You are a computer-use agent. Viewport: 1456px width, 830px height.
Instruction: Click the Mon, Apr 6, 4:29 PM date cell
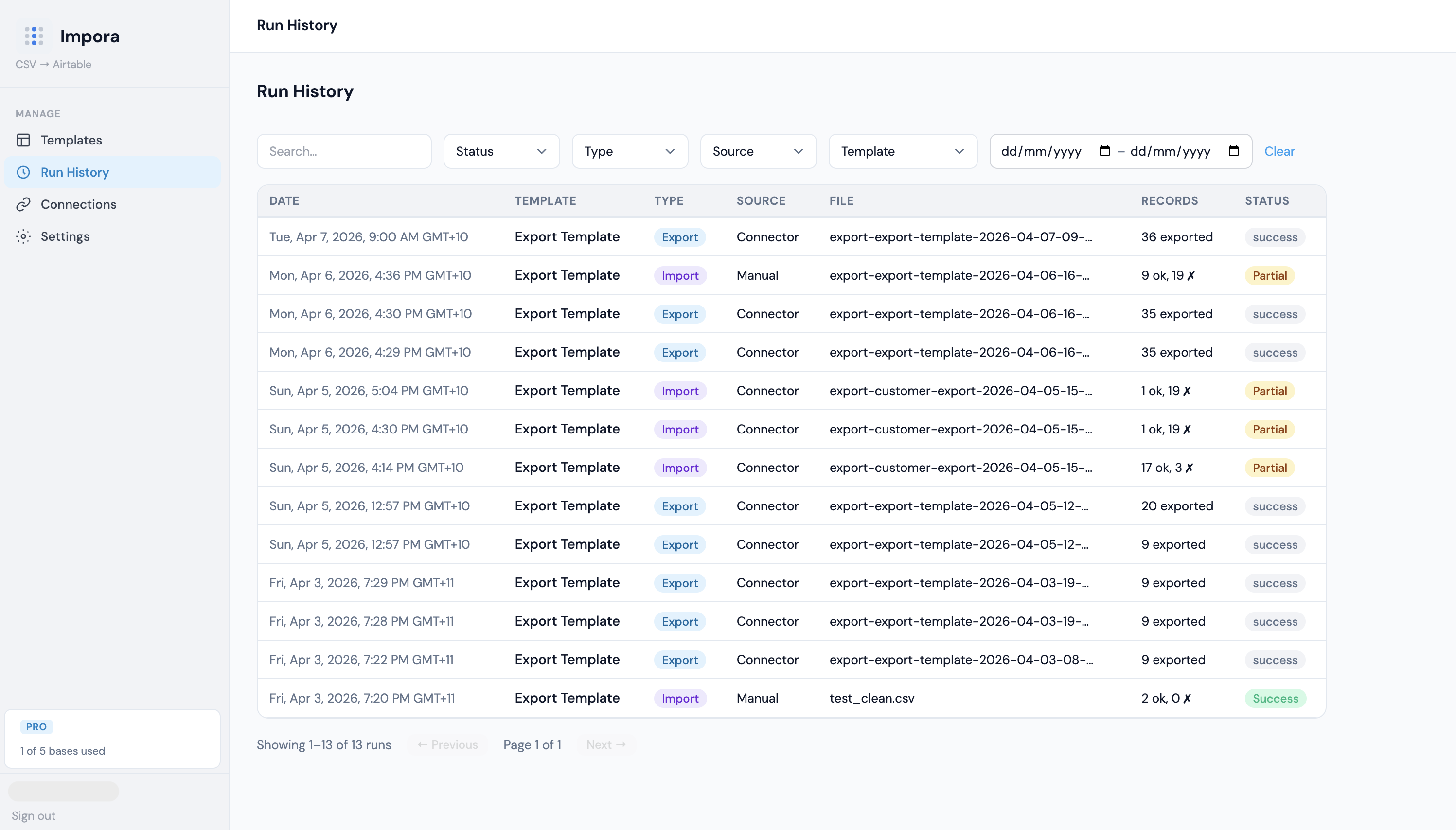pyautogui.click(x=370, y=352)
